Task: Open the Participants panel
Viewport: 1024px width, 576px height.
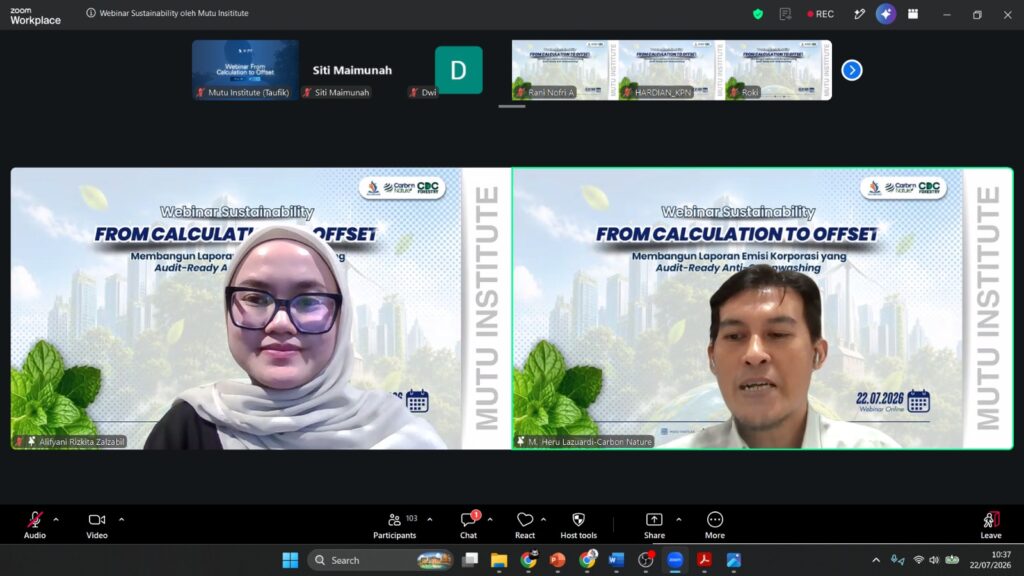Action: pyautogui.click(x=394, y=525)
